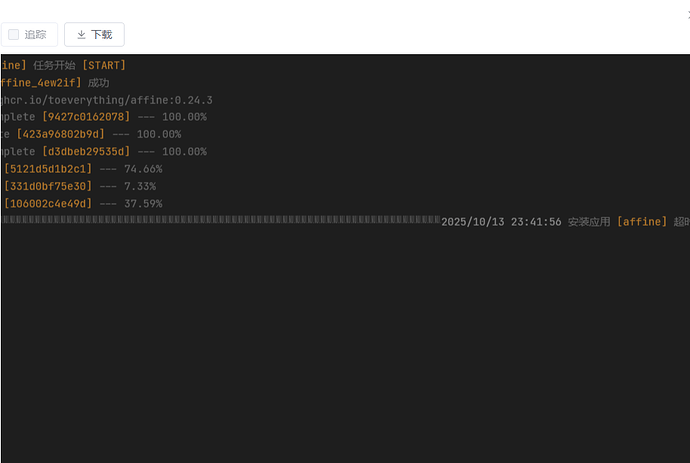This screenshot has height=463, width=690.
Task: Click the [affine] tag after 安装应用
Action: coord(641,222)
